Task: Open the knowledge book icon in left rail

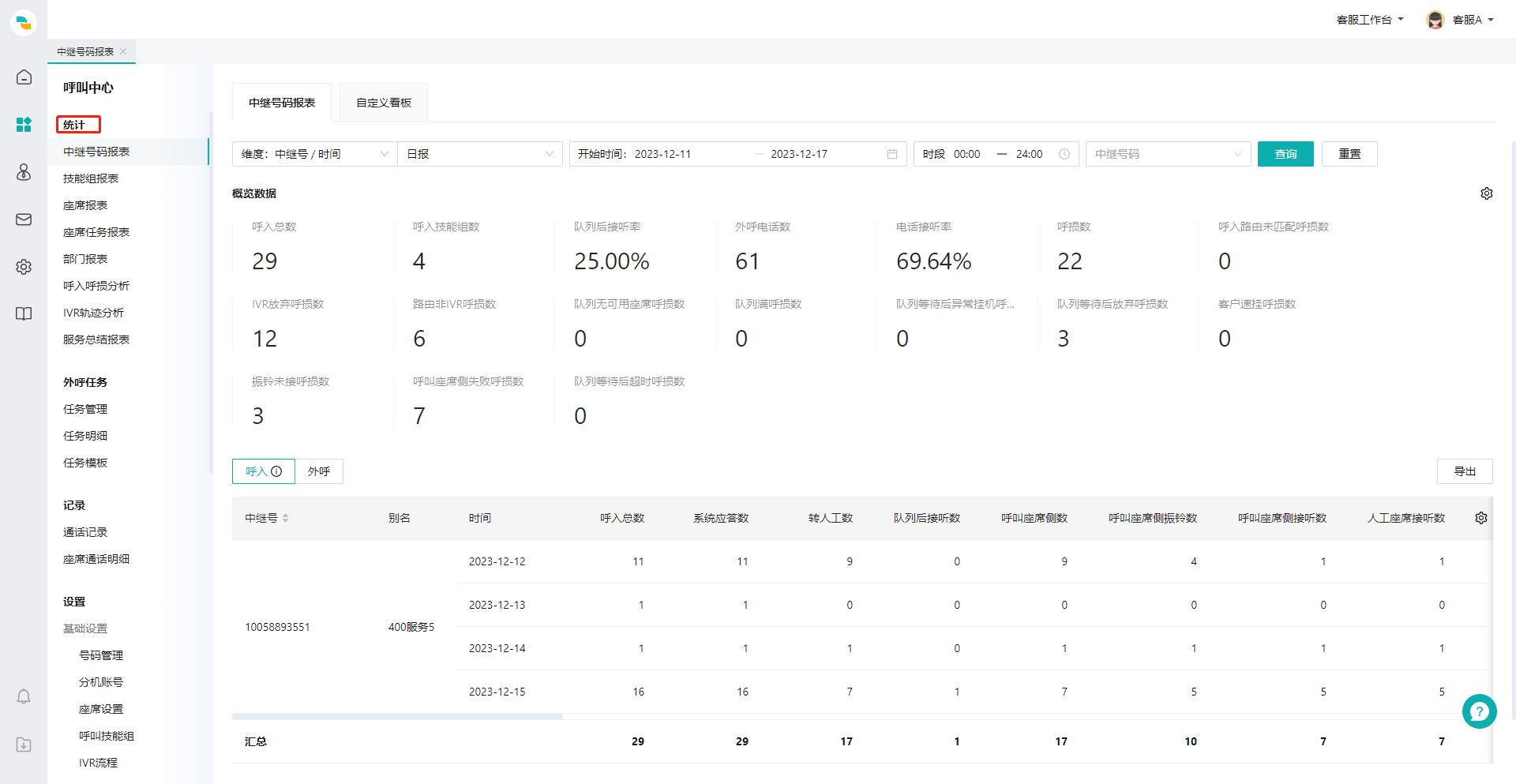Action: [24, 313]
